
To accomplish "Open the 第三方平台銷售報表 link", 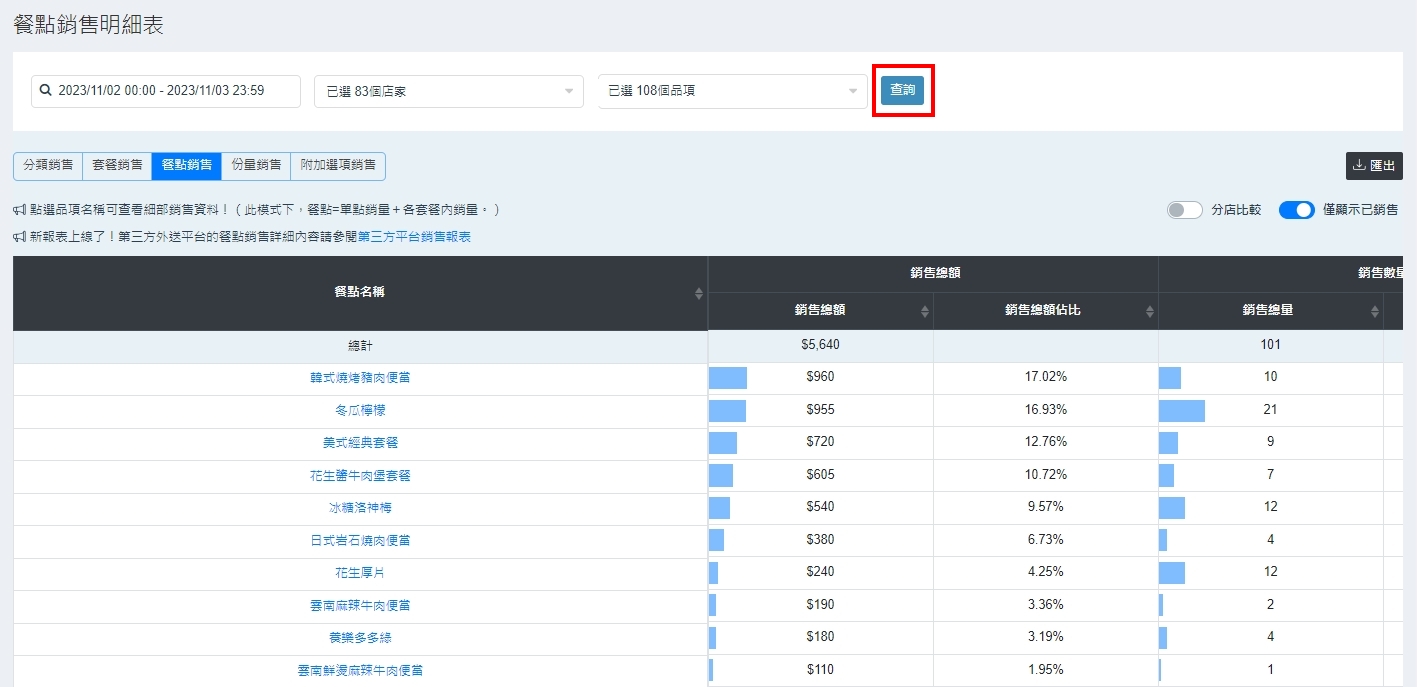I will (x=414, y=237).
